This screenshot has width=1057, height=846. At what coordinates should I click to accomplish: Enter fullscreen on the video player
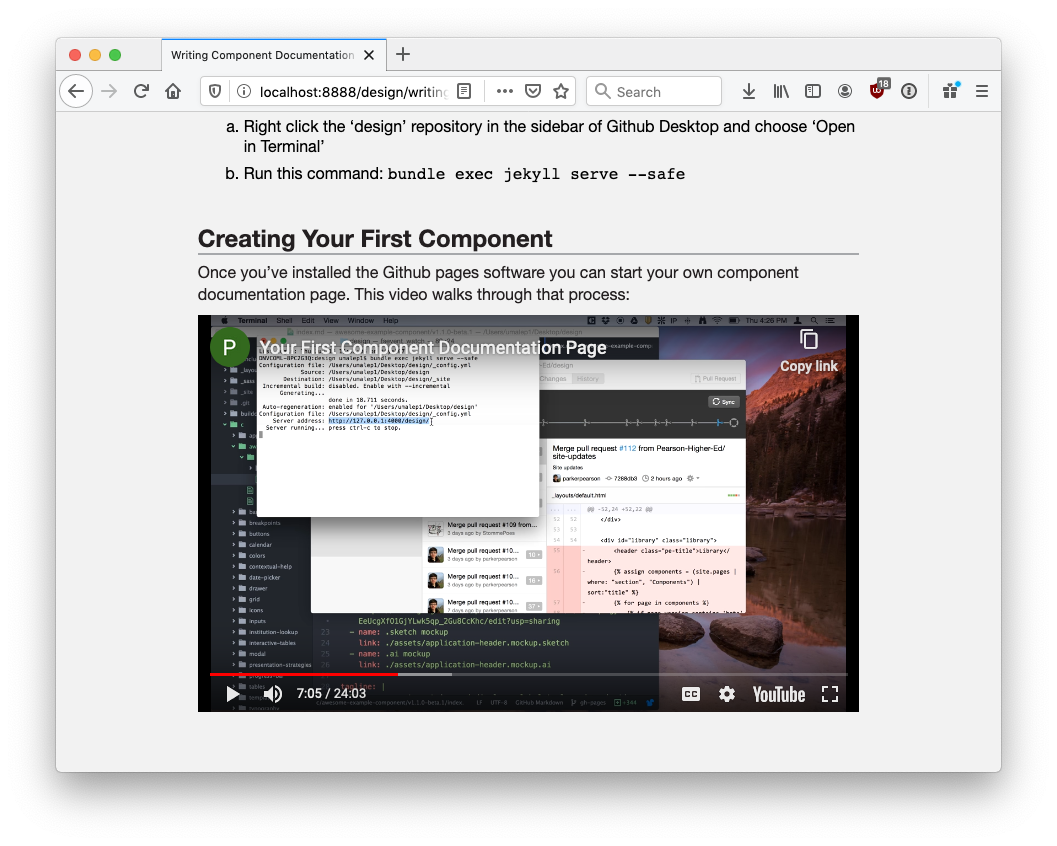[x=830, y=694]
